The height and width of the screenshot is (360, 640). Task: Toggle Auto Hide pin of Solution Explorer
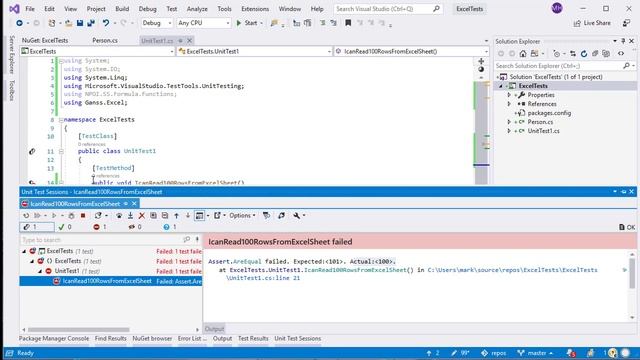click(623, 41)
